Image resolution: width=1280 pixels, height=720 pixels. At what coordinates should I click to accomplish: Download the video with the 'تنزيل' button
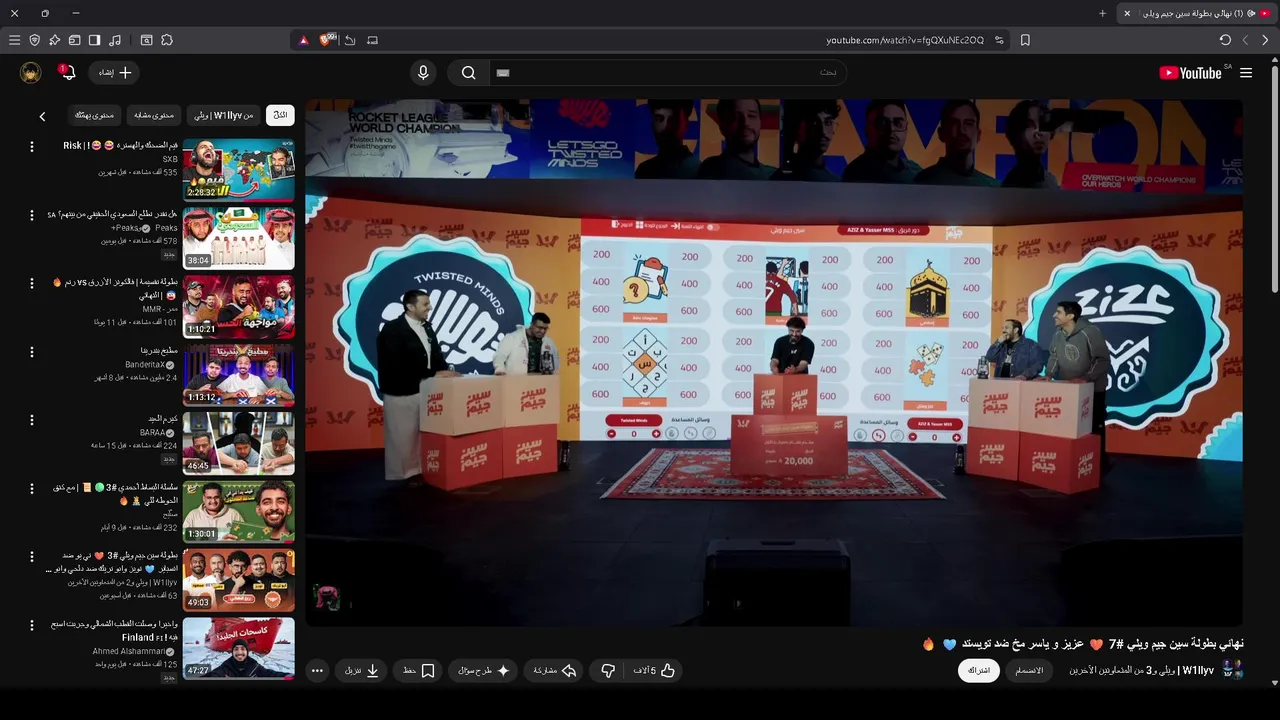click(362, 670)
